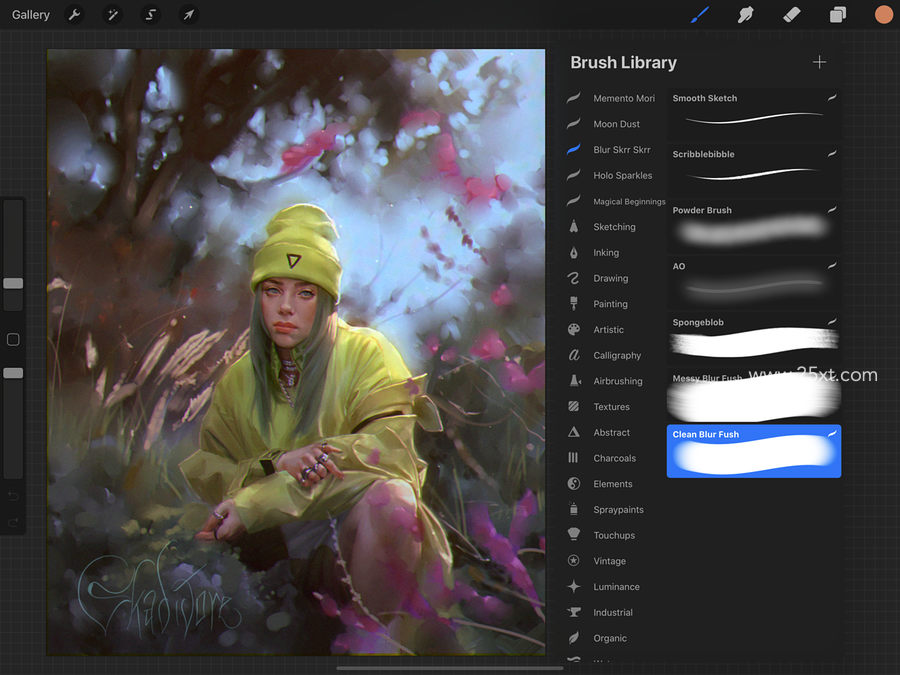Click the Elements yin-yang icon

pos(573,484)
